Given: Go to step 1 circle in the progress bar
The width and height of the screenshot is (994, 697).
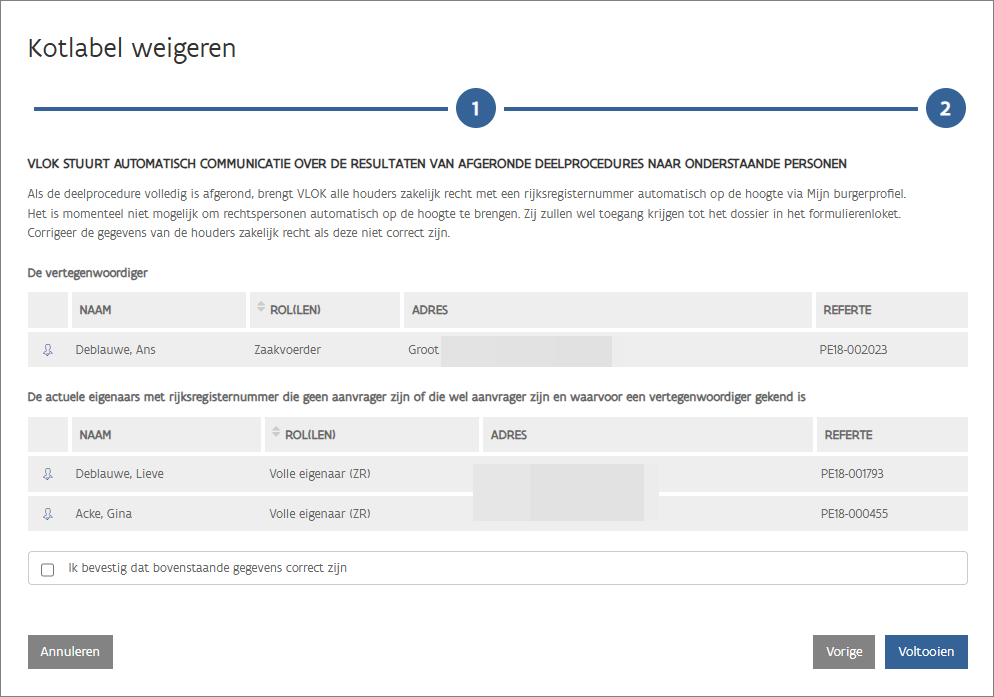Looking at the screenshot, I should pyautogui.click(x=476, y=108).
